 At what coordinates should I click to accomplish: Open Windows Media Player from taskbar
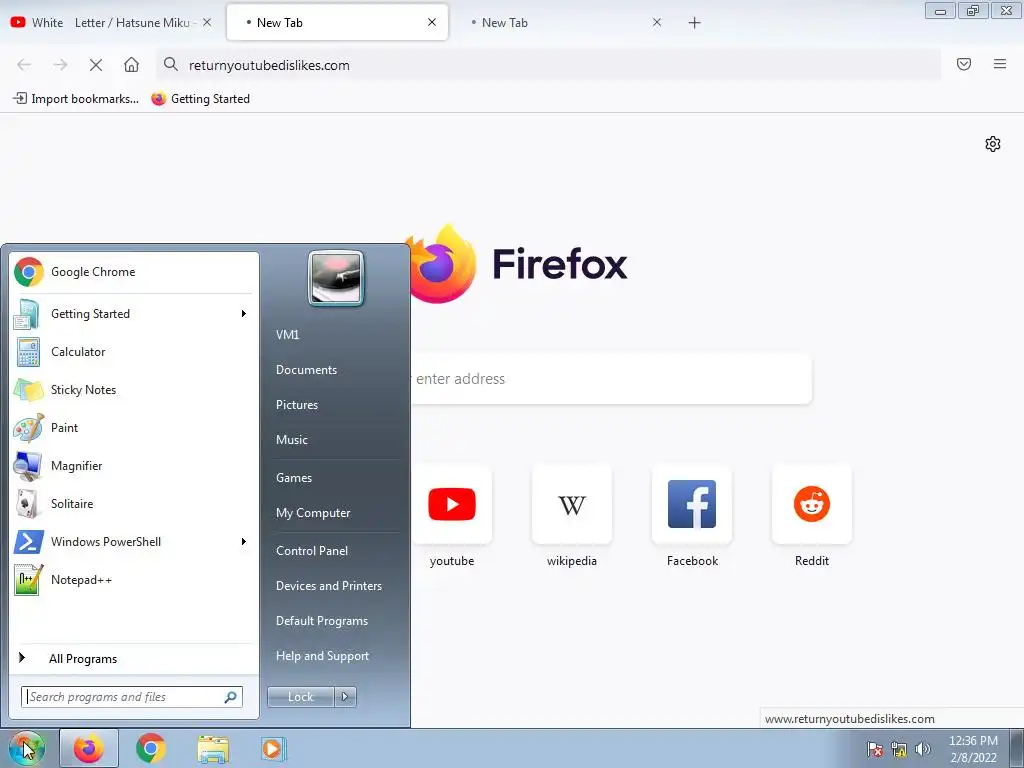coord(274,748)
